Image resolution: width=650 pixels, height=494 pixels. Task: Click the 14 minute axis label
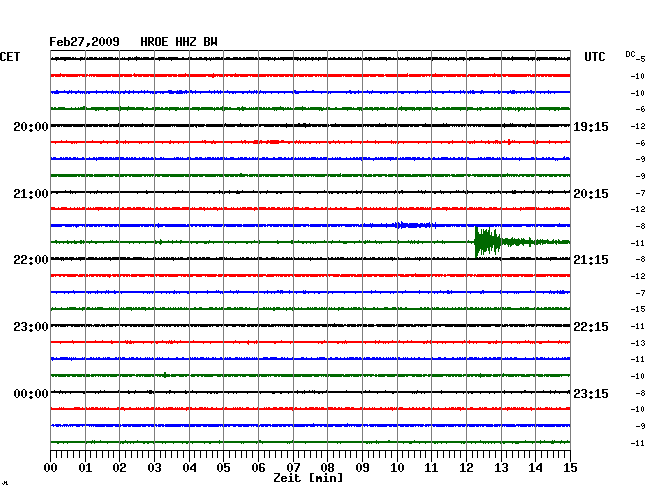[535, 468]
